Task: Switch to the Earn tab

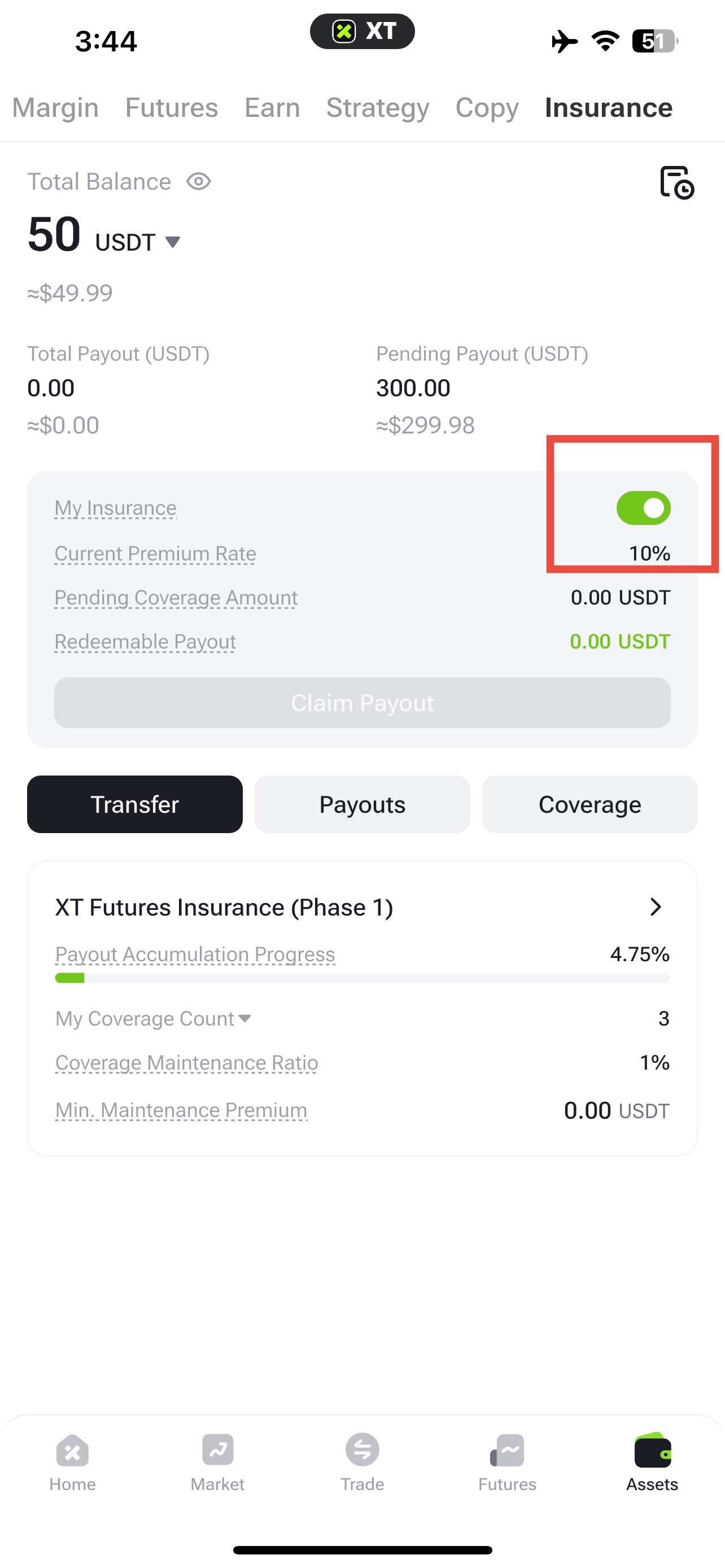Action: (x=272, y=108)
